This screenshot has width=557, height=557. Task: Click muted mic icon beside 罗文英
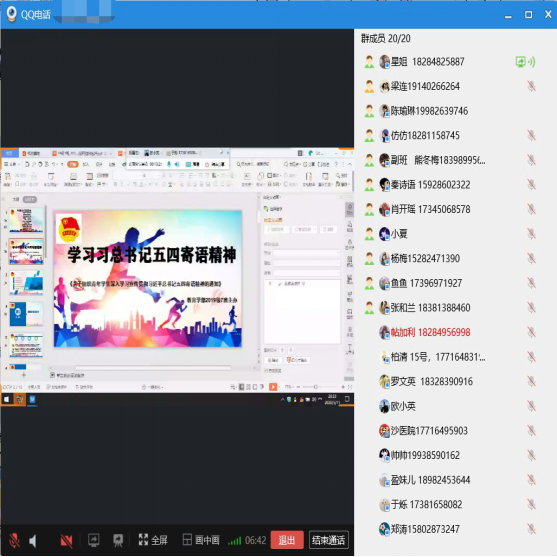coord(531,382)
